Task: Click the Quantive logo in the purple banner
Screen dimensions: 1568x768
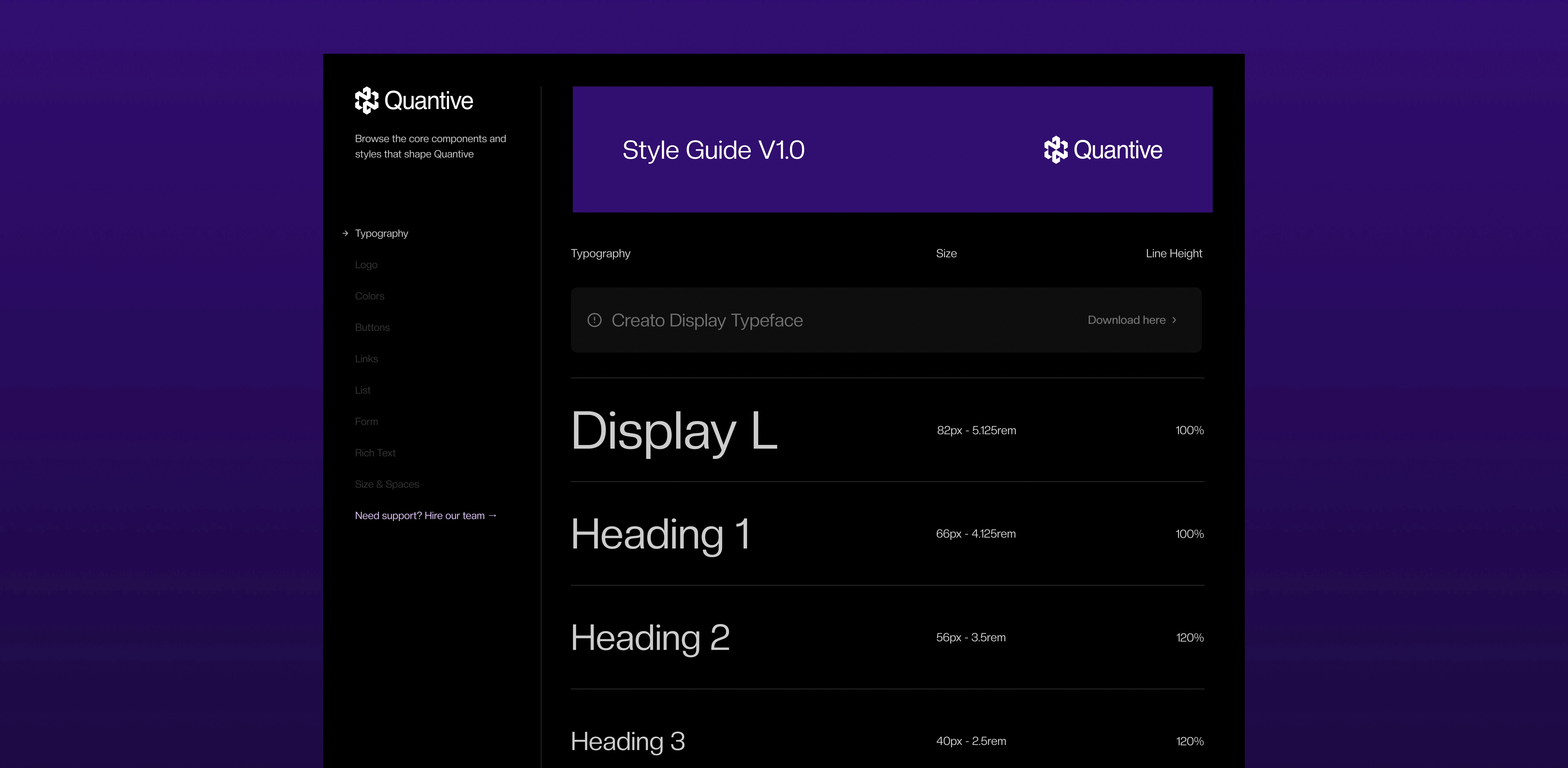Action: (1103, 150)
